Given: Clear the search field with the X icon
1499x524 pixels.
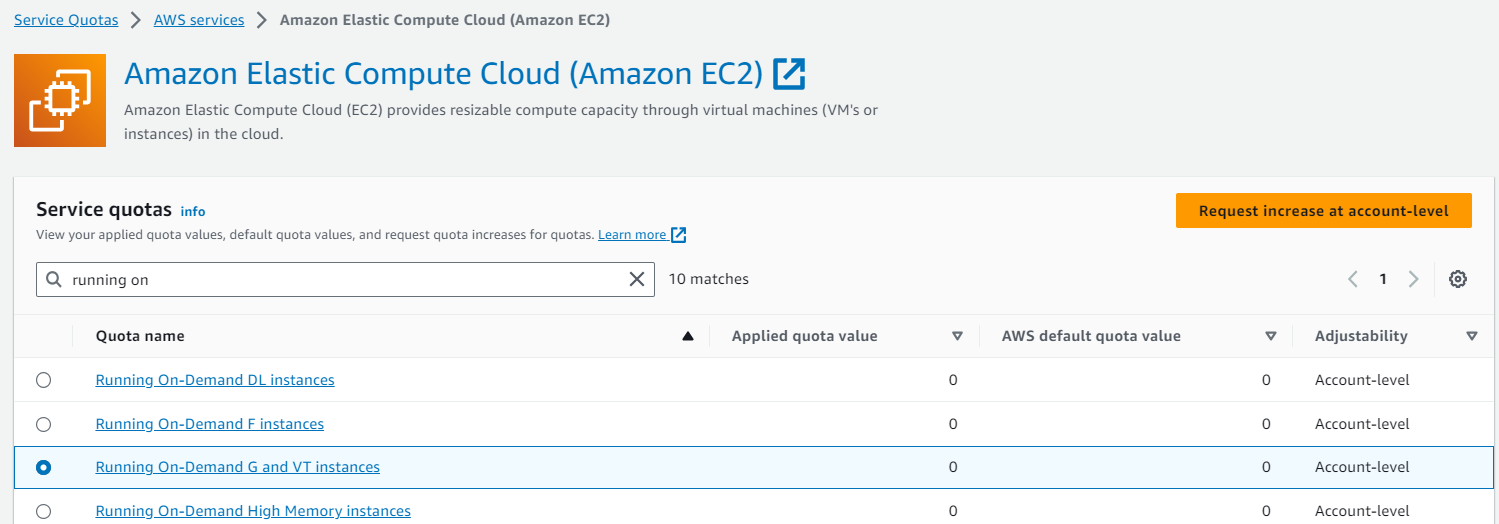Looking at the screenshot, I should pyautogui.click(x=637, y=280).
